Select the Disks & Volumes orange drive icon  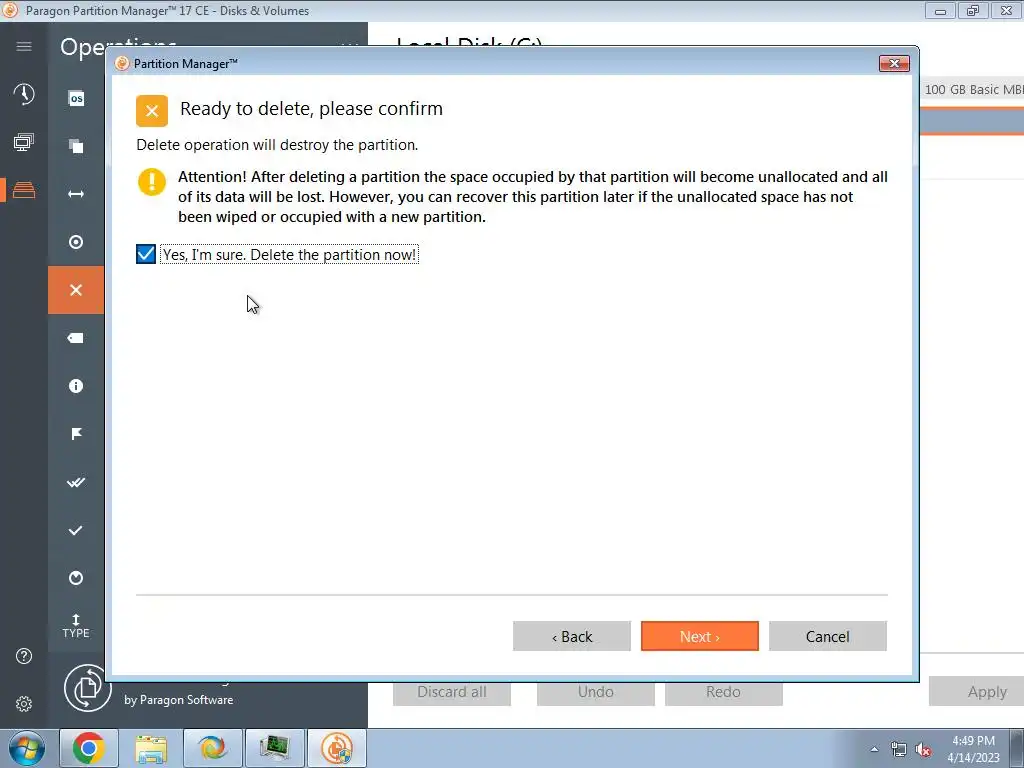click(x=24, y=190)
